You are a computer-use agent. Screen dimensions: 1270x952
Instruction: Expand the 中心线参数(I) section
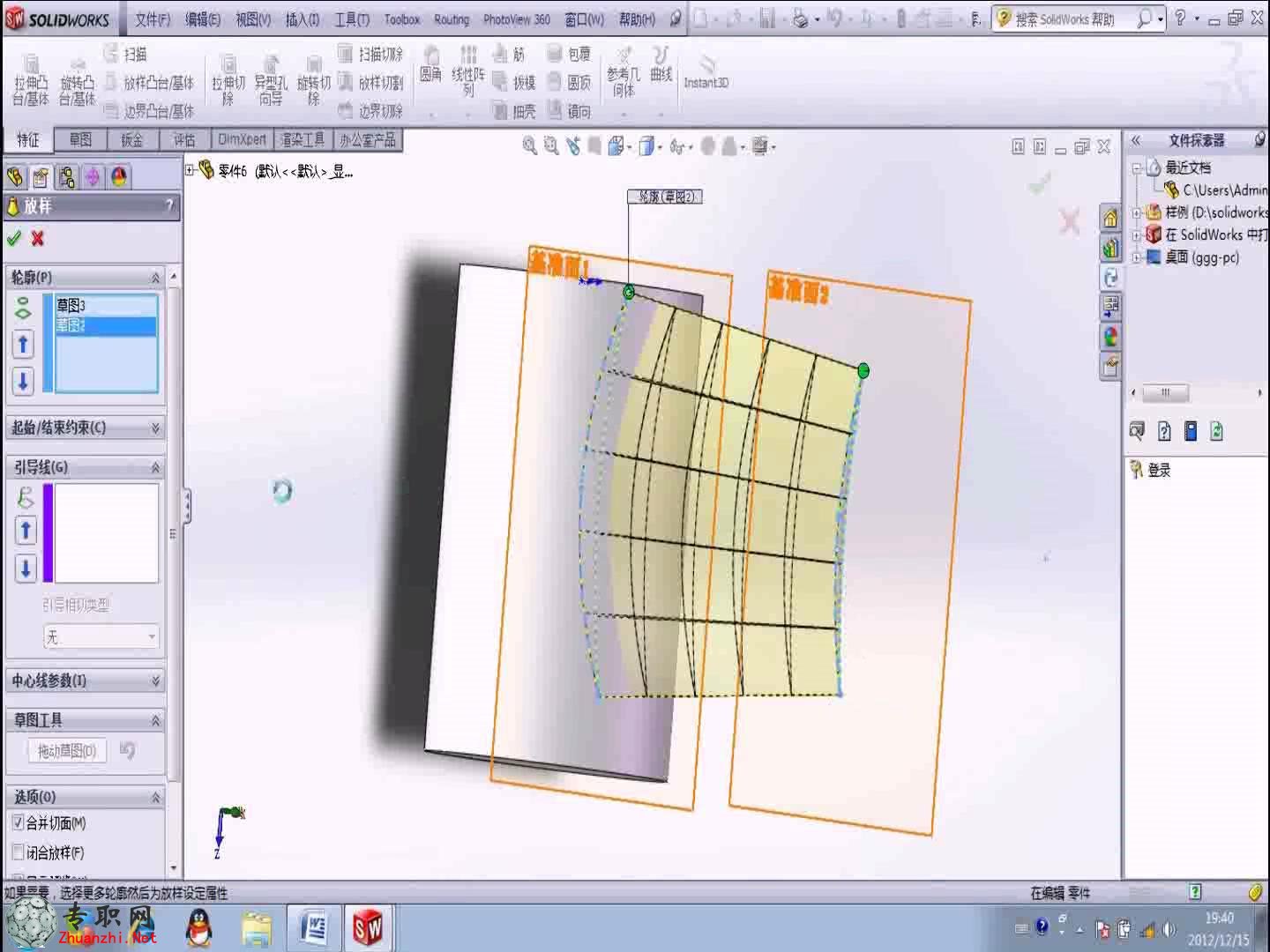(x=155, y=681)
